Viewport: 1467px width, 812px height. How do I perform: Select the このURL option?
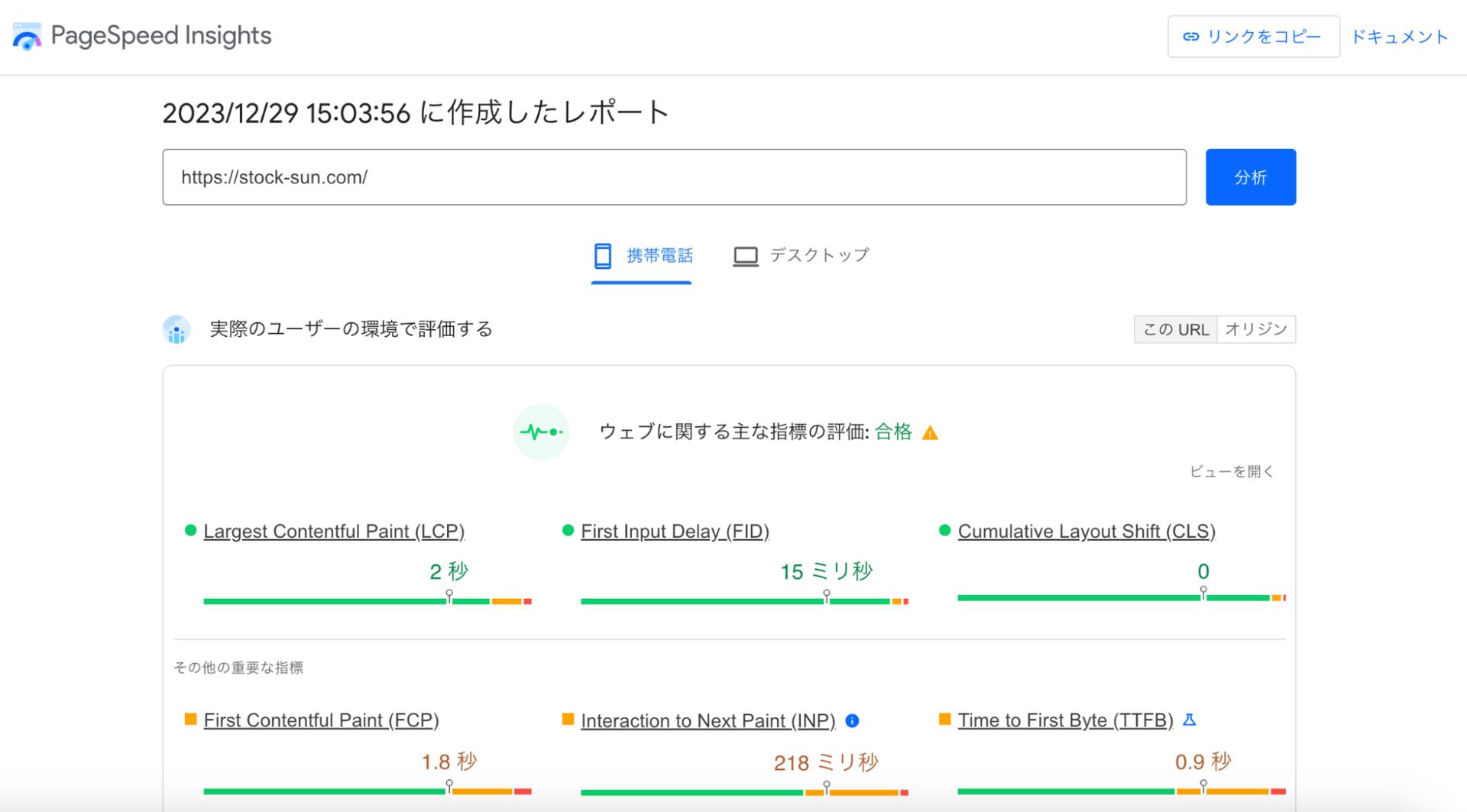pyautogui.click(x=1175, y=329)
